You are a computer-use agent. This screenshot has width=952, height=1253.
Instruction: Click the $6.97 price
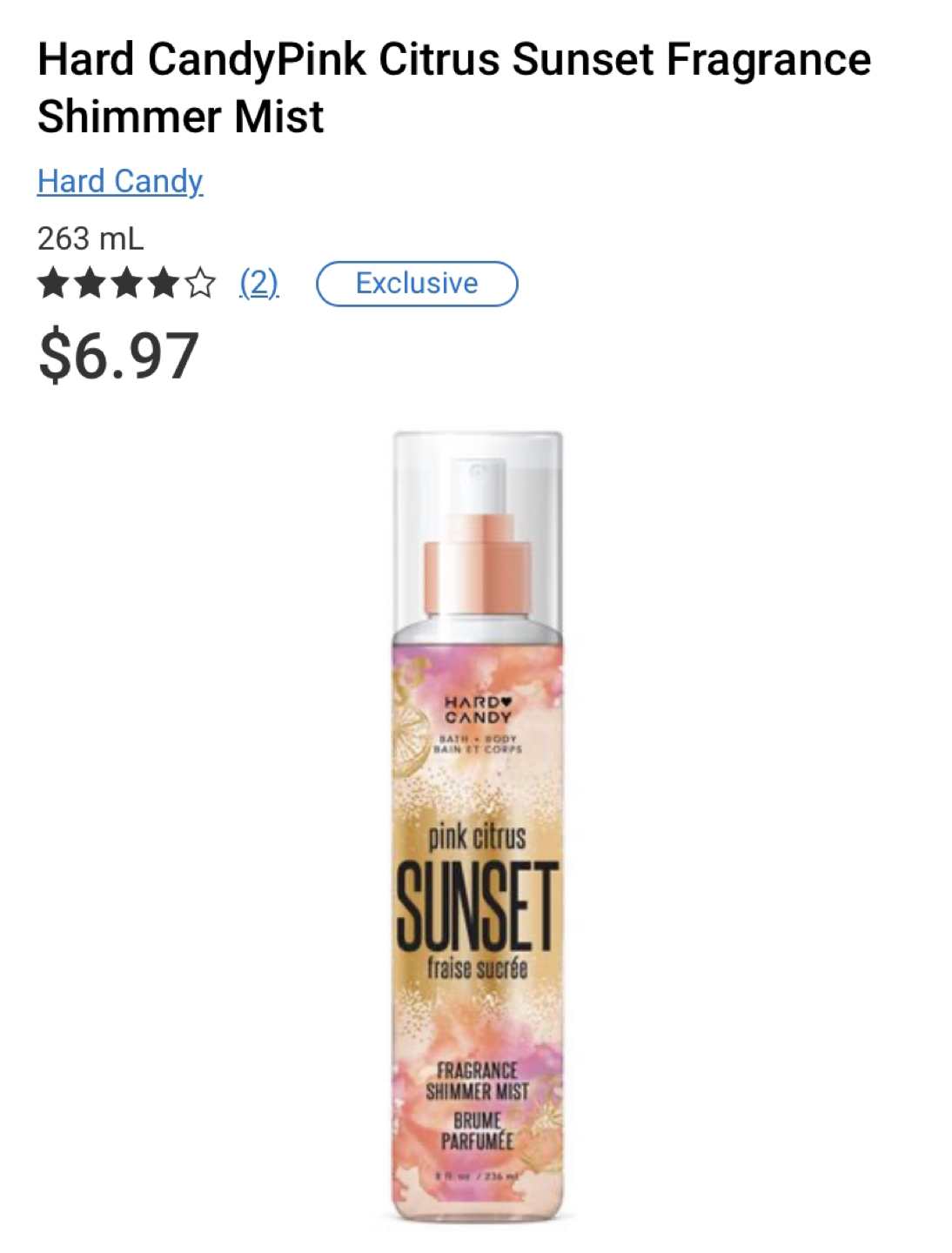(118, 356)
